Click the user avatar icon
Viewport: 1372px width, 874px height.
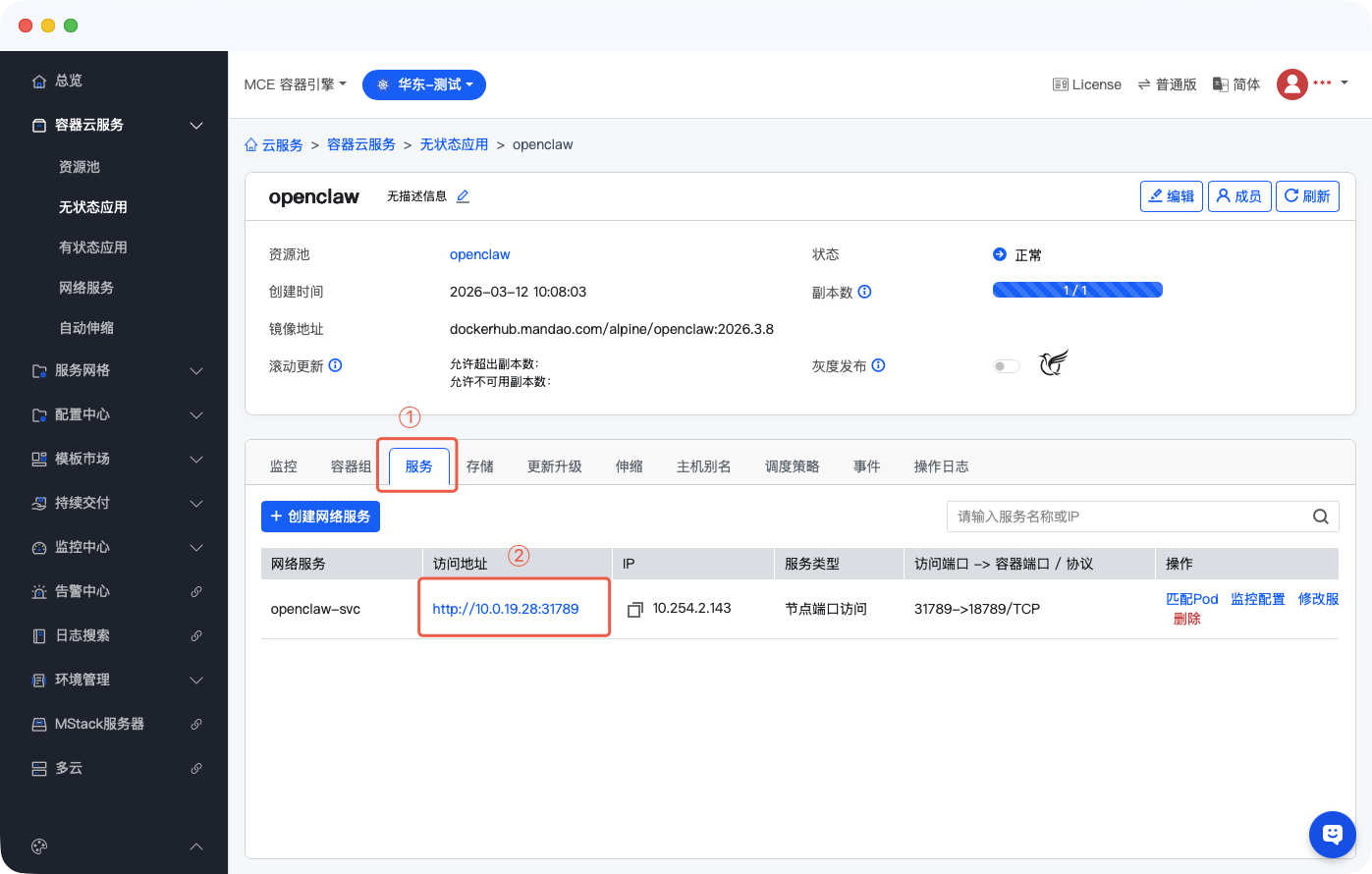pos(1291,84)
